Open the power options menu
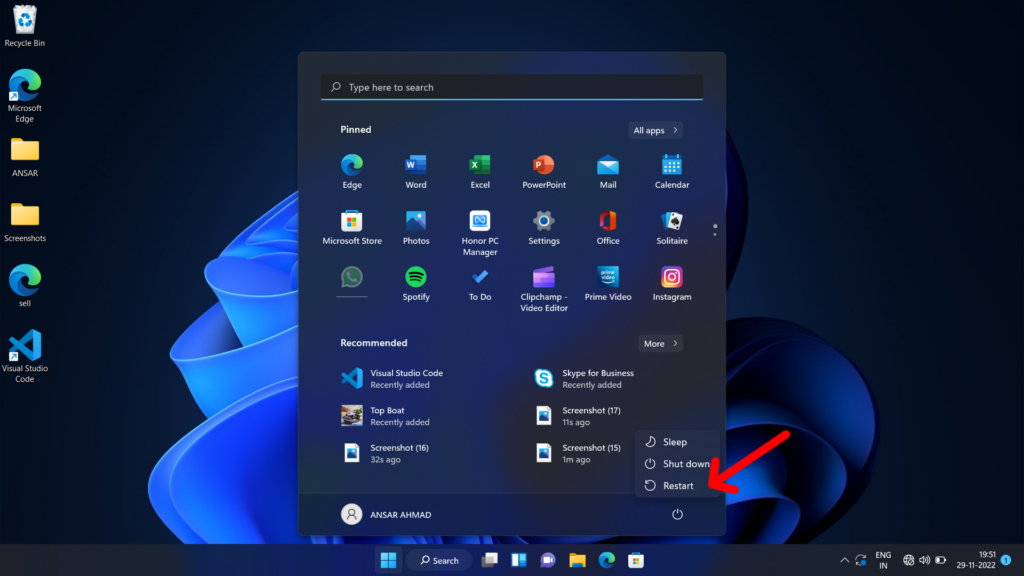The image size is (1024, 576). (x=677, y=513)
